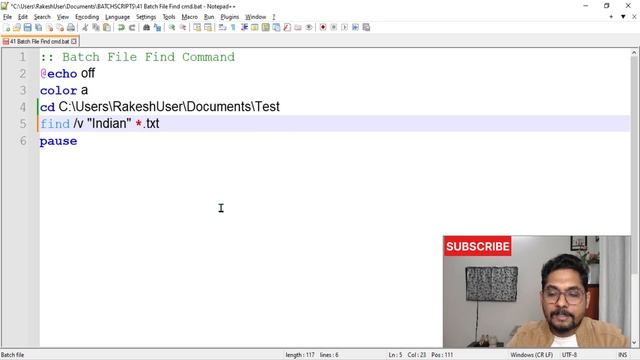Toggle synchronize vertical scrolling
640x360 pixels.
click(197, 27)
